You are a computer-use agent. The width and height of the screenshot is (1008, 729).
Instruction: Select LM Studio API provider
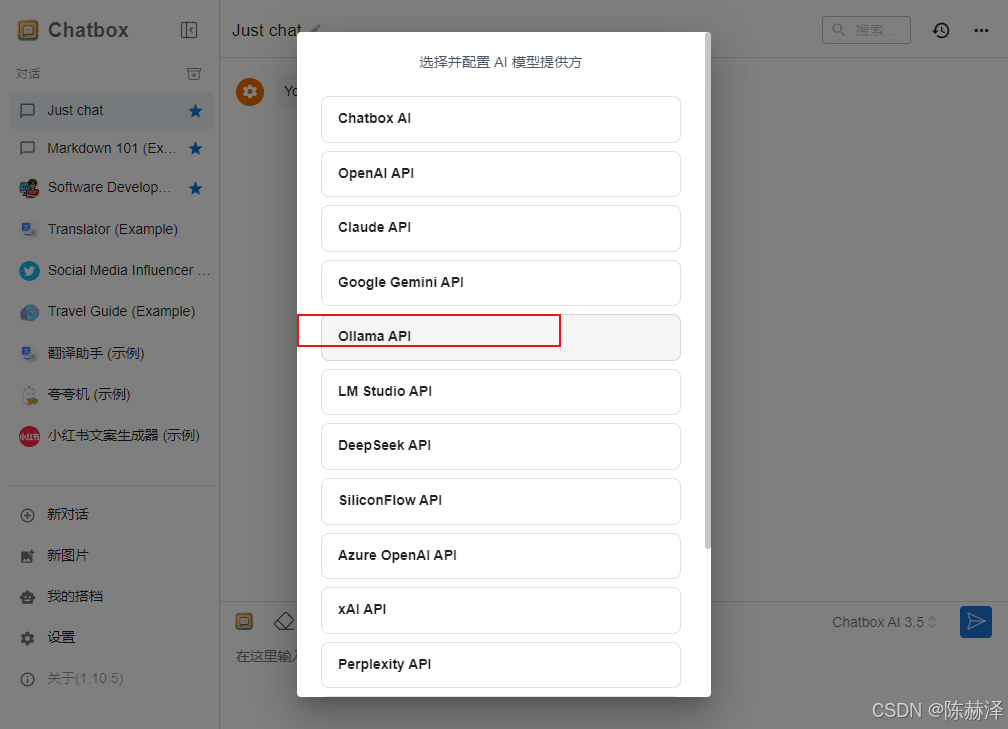501,392
